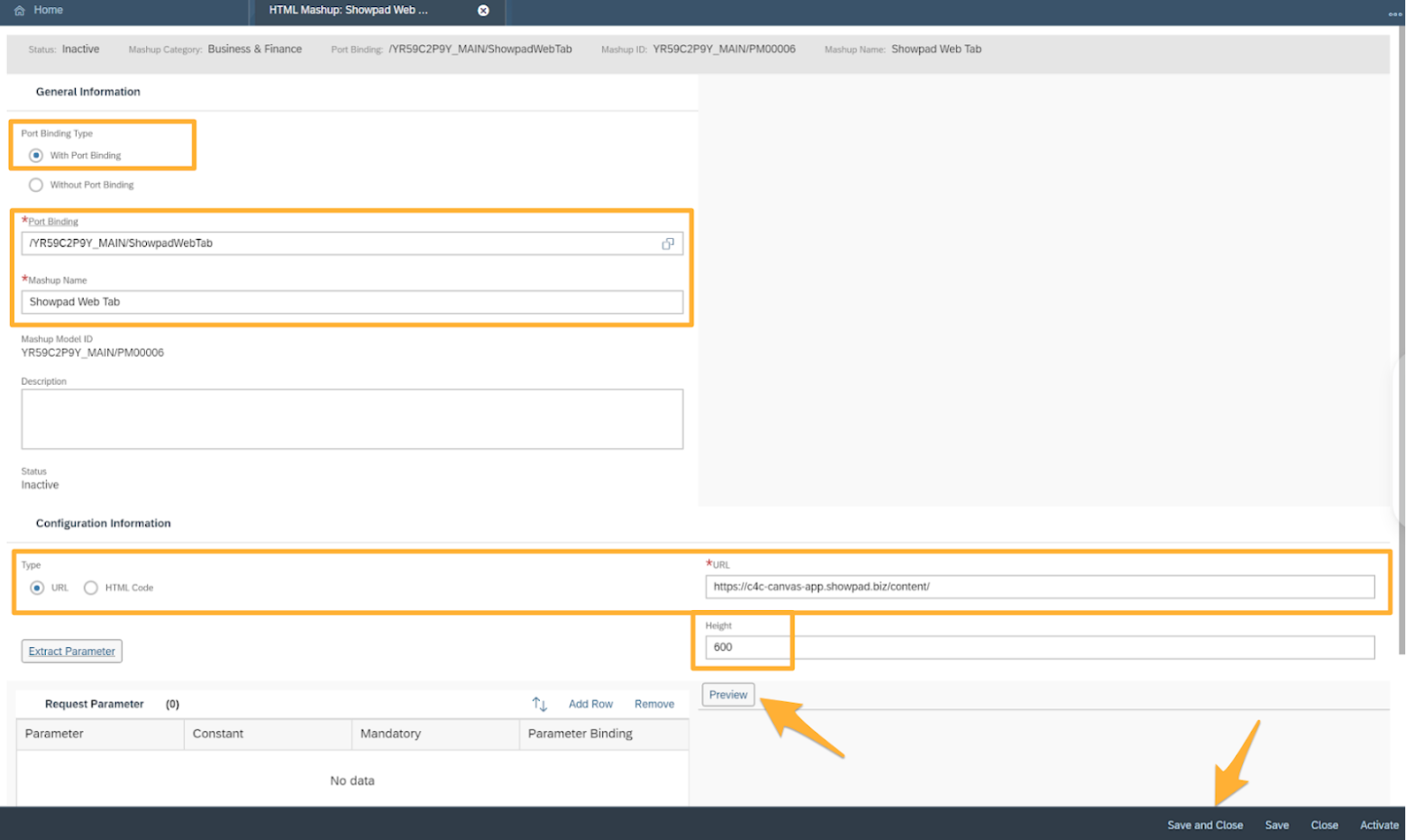Click Extract Parameter button
This screenshot has width=1406, height=840.
click(72, 651)
